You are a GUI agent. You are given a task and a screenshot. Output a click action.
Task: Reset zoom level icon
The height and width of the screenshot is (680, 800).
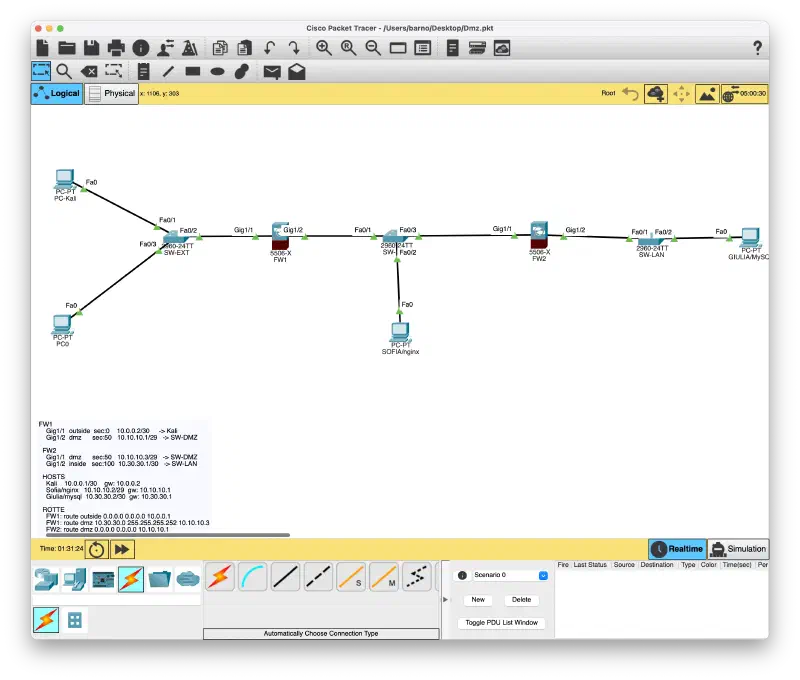[x=348, y=48]
